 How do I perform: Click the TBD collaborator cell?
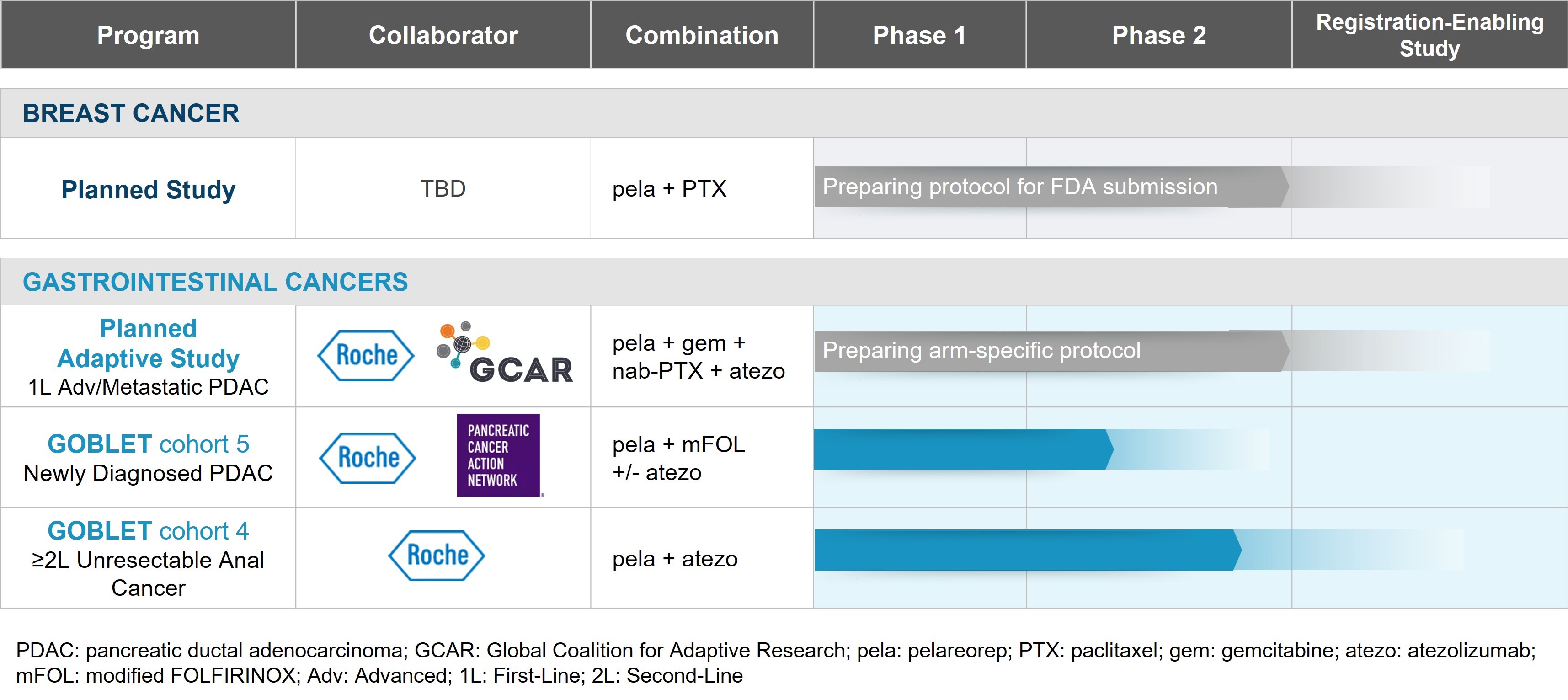[443, 189]
